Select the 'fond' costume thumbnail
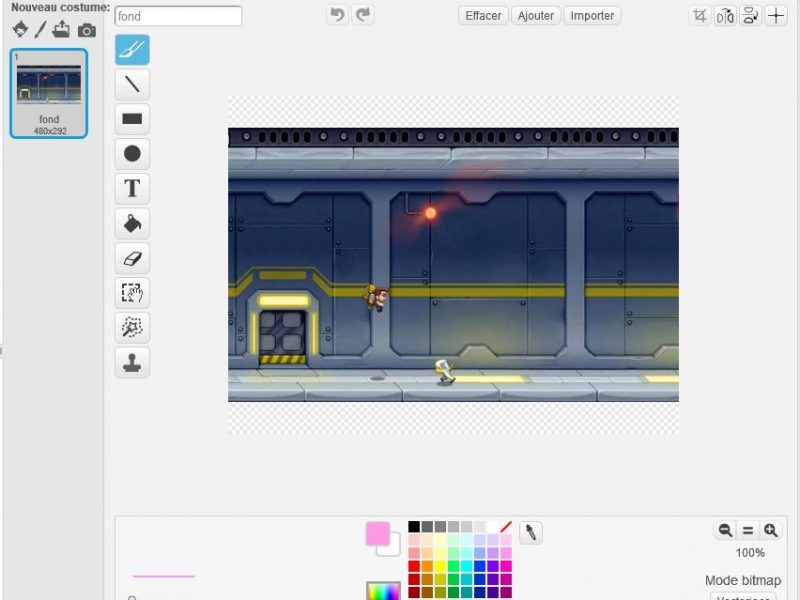800x600 pixels. click(x=49, y=93)
